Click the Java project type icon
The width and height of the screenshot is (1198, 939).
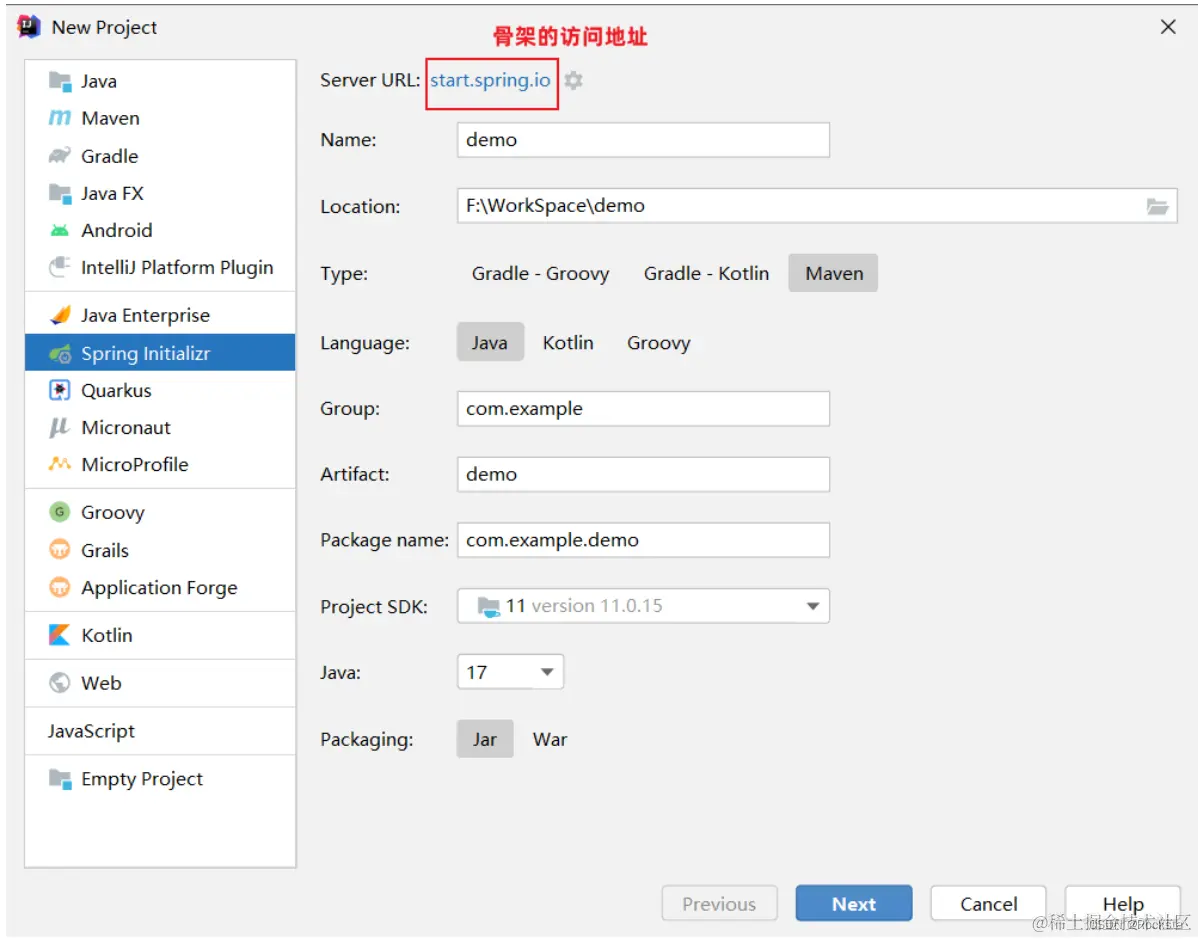coord(60,81)
